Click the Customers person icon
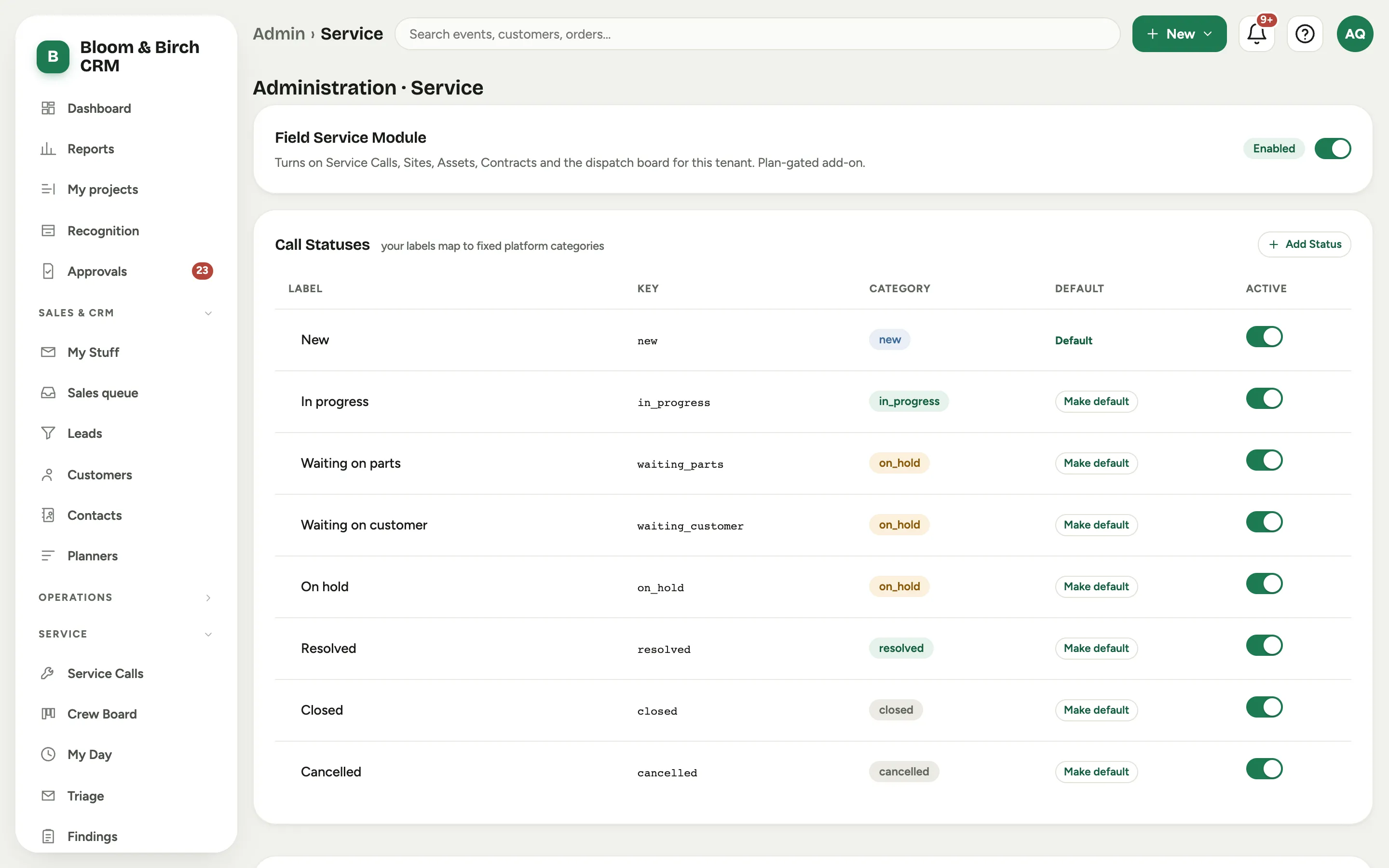The height and width of the screenshot is (868, 1389). [48, 475]
